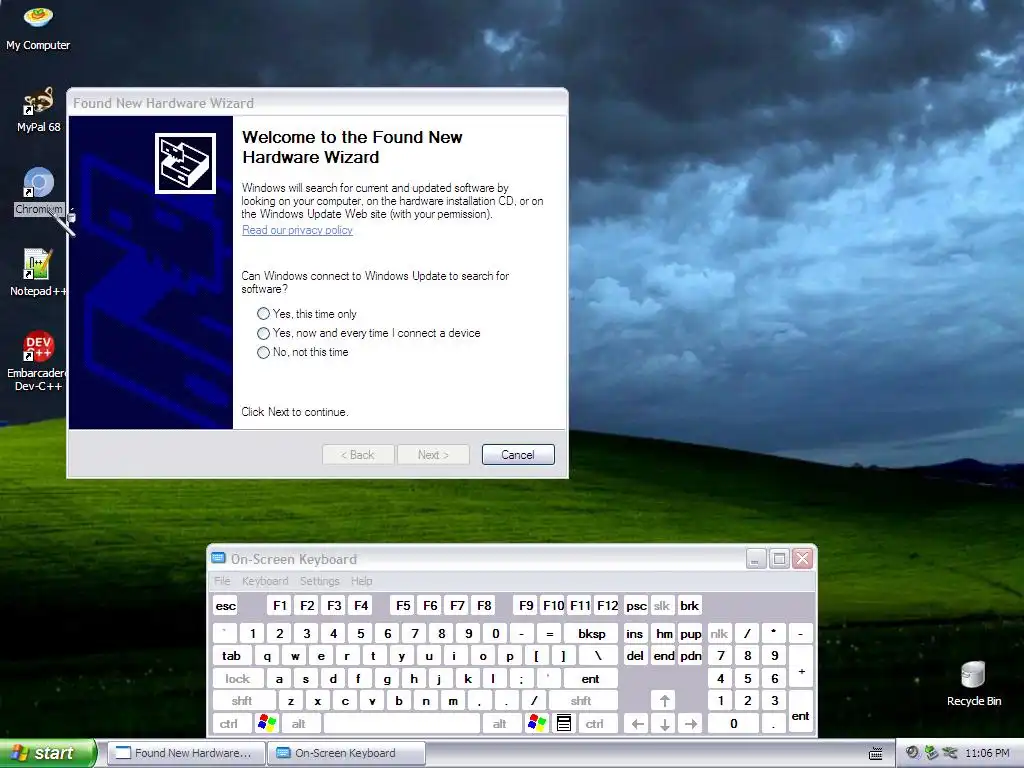Click Cancel in the hardware wizard

518,455
